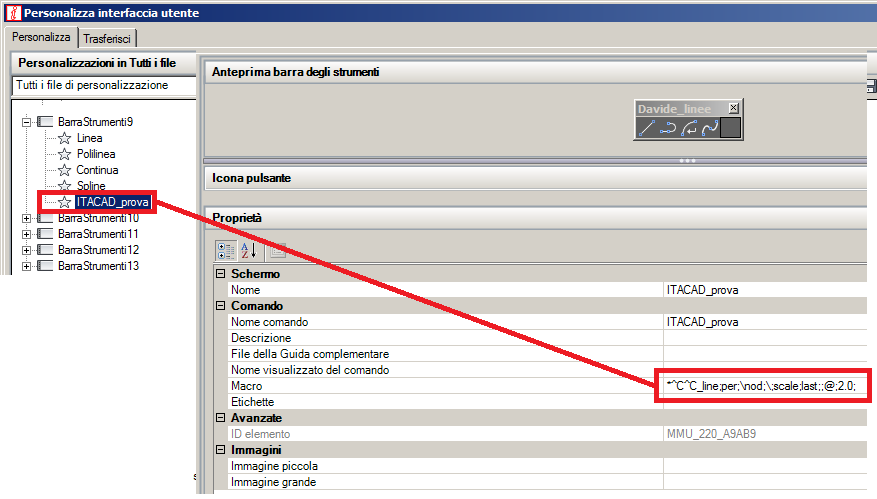
Task: Click the Spline icon in preview toolbar
Action: point(710,128)
